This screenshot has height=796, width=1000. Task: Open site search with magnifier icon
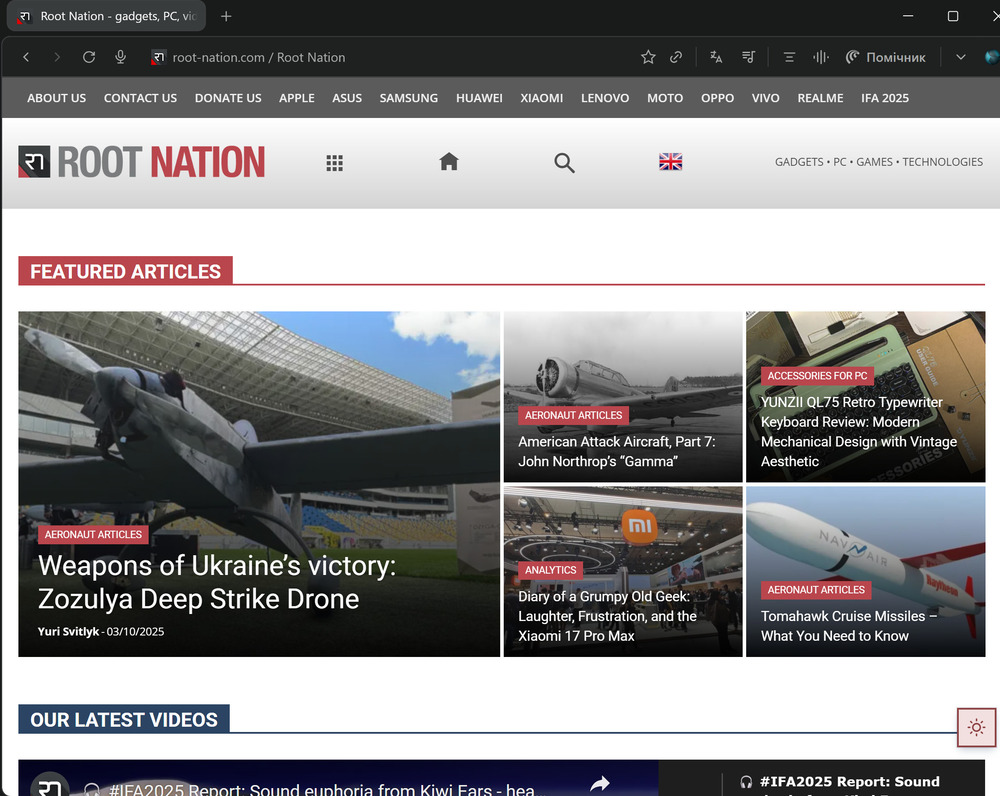pos(564,163)
